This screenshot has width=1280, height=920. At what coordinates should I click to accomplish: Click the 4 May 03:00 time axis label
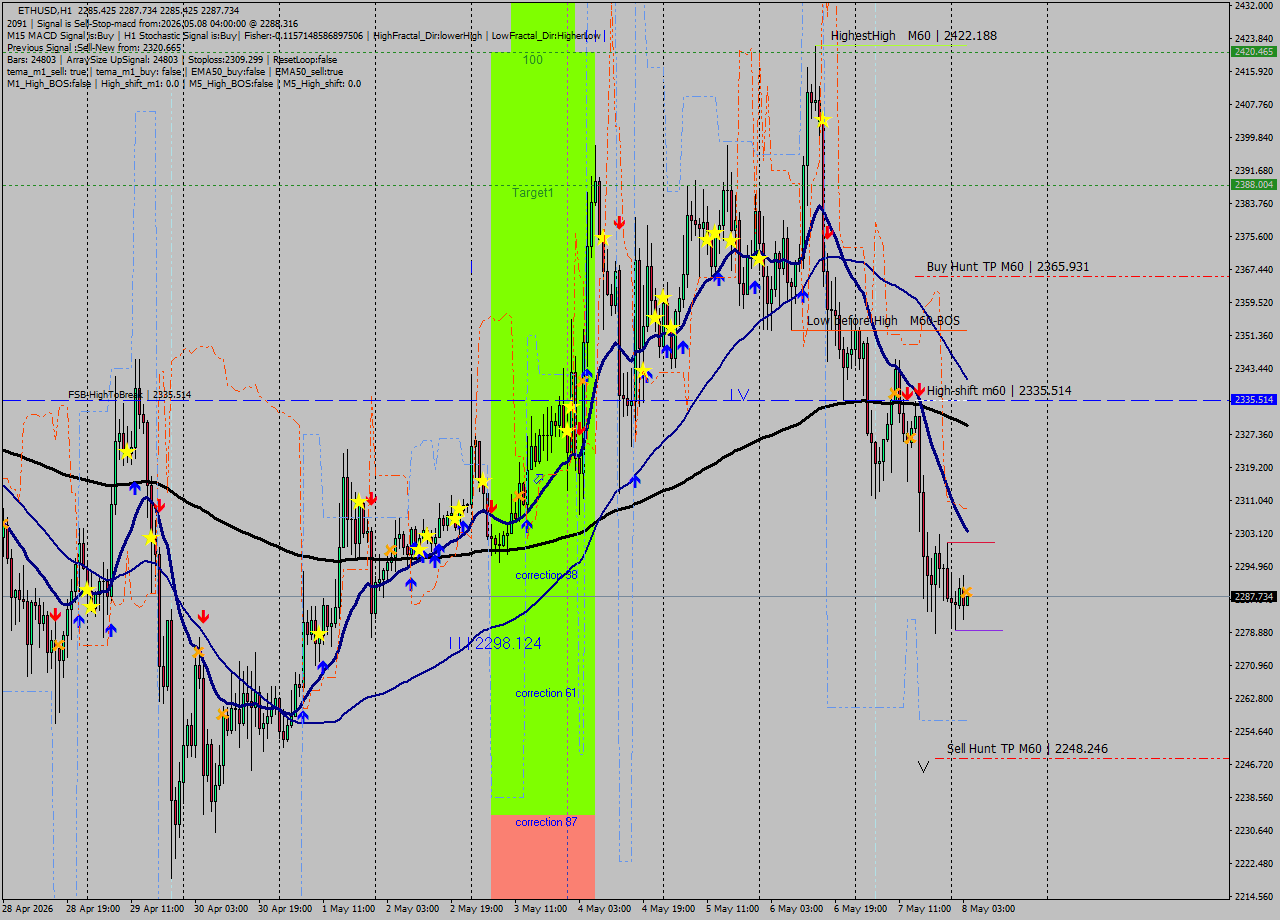click(604, 909)
